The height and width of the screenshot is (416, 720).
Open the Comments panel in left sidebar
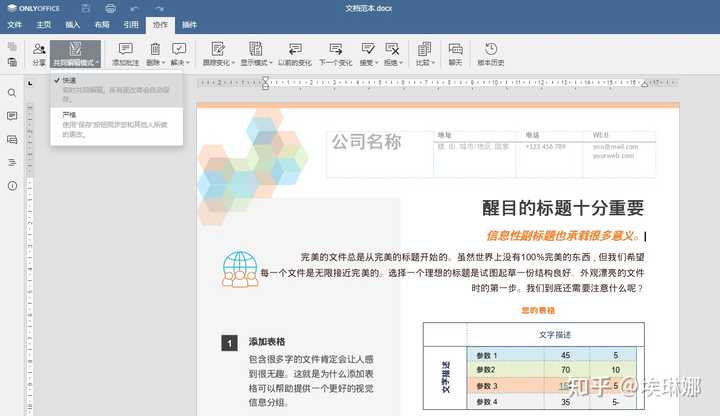tap(12, 116)
